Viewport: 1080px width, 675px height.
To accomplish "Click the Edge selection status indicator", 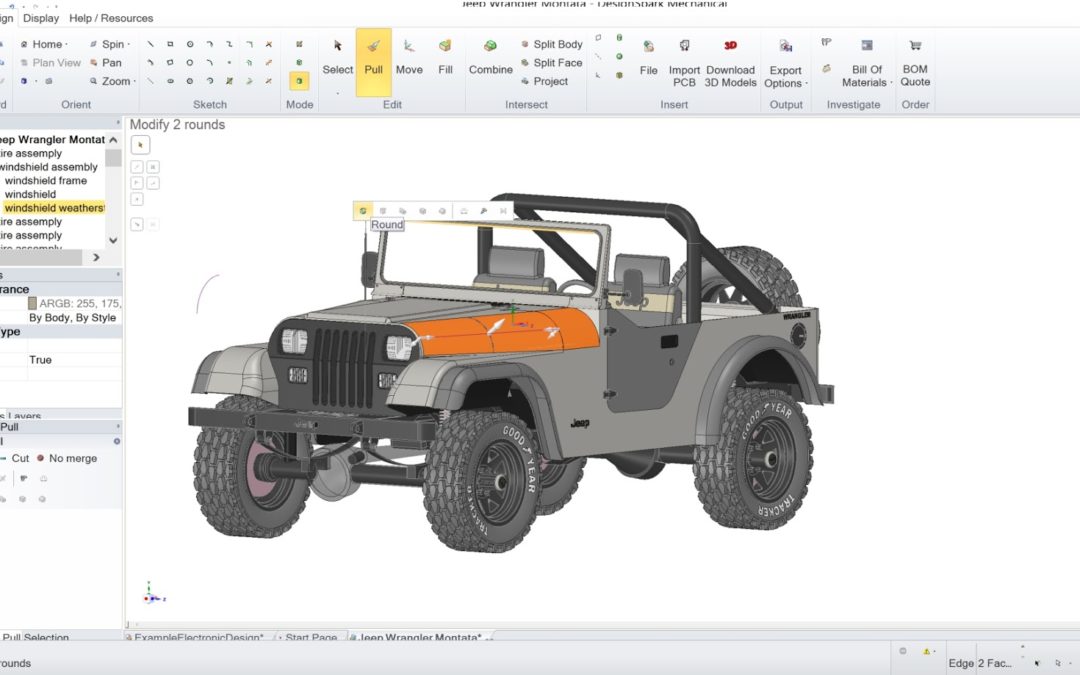I will coord(961,663).
